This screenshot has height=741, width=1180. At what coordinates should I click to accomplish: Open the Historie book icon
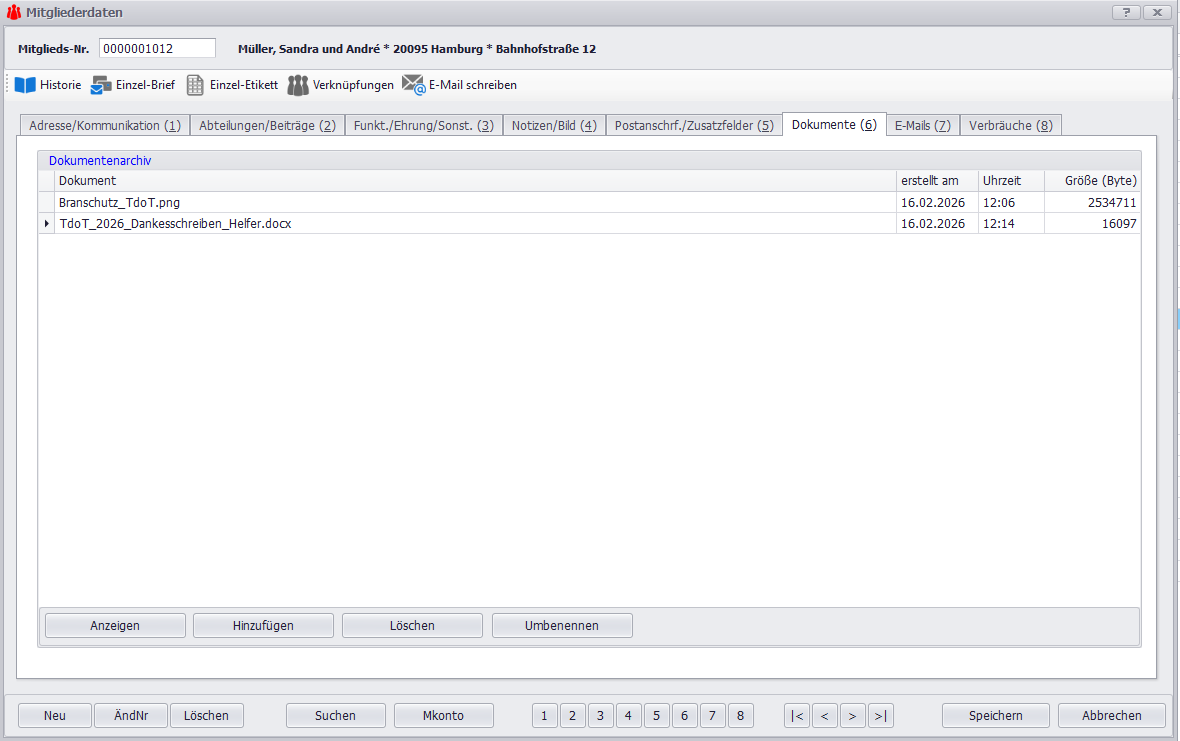pyautogui.click(x=25, y=85)
